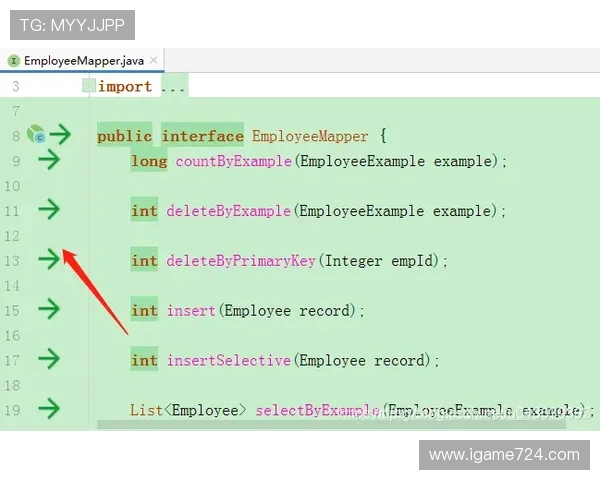Click the gutter arrow beside insertSelective

47,360
